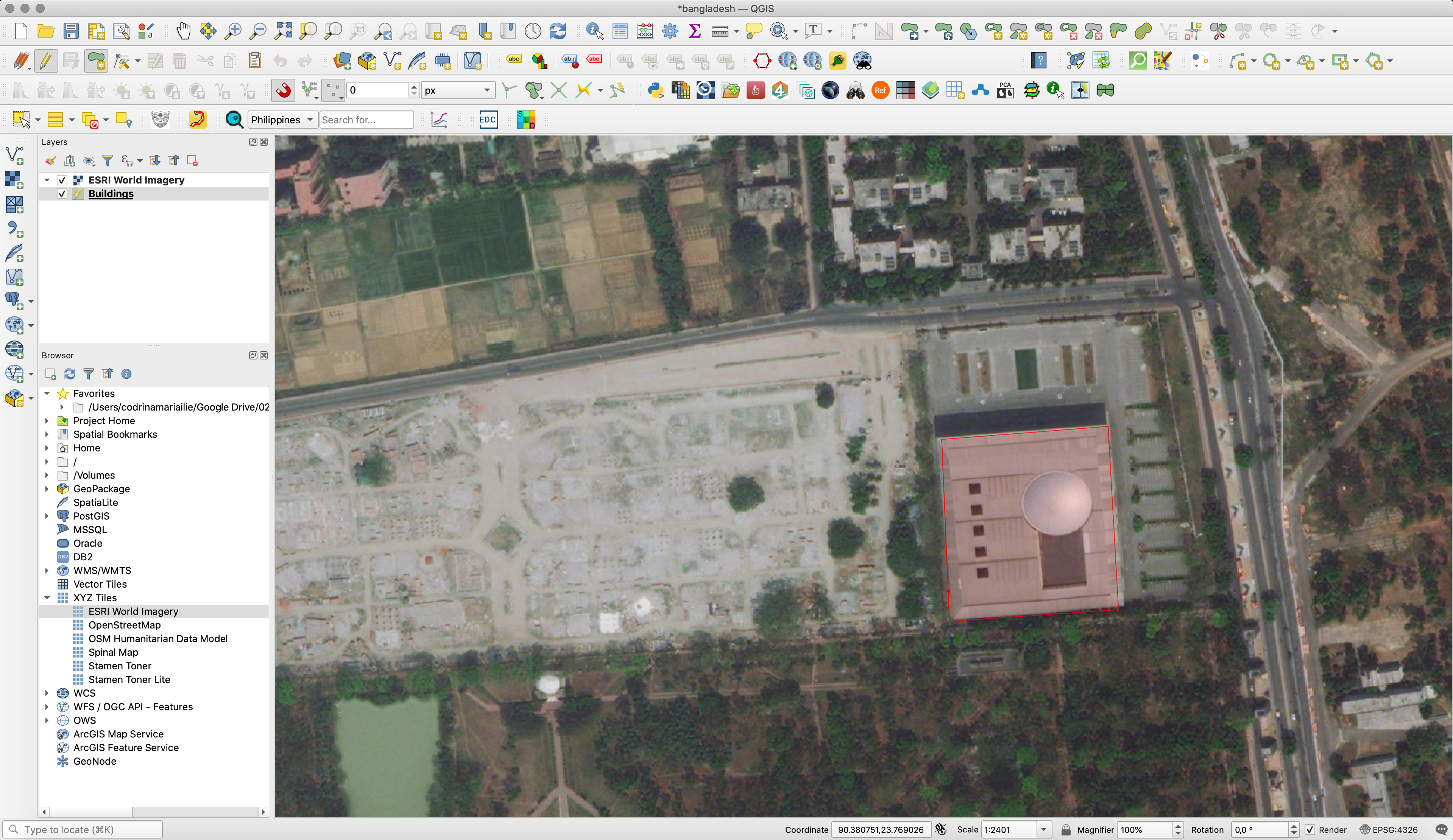Expand the WMS/WMTS tree node
The image size is (1453, 840).
[x=47, y=570]
